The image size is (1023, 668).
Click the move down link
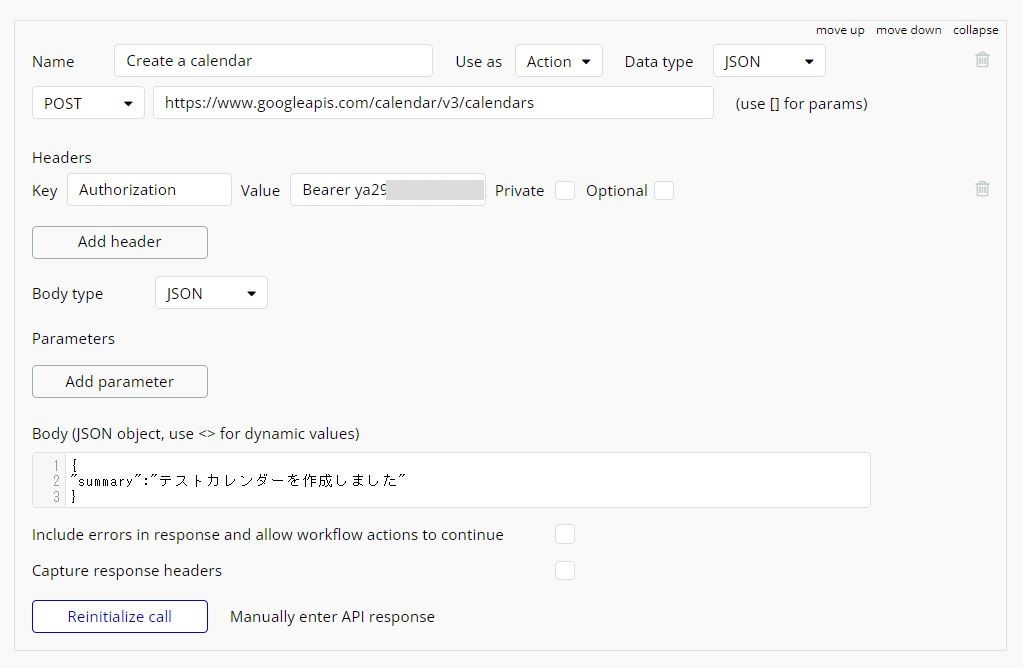pos(908,30)
